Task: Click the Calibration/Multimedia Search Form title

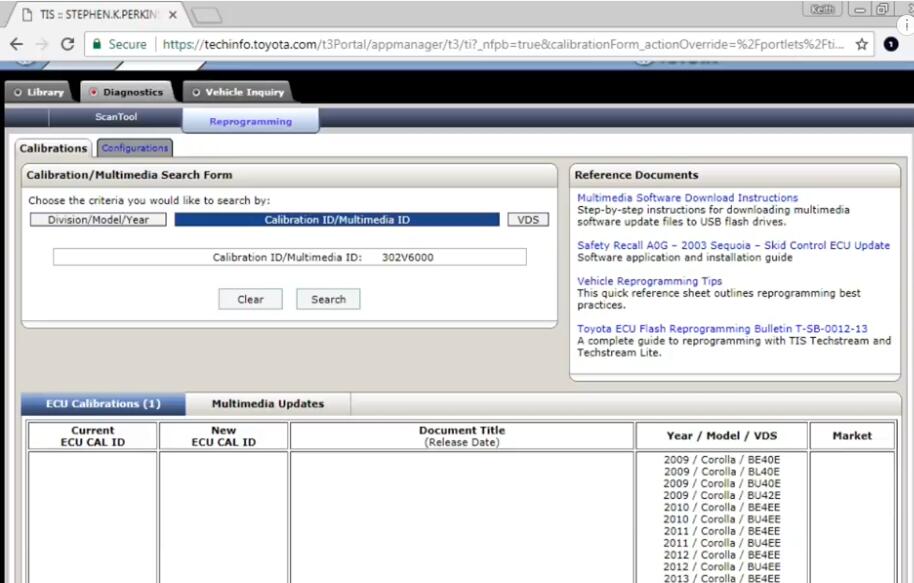Action: [x=129, y=175]
